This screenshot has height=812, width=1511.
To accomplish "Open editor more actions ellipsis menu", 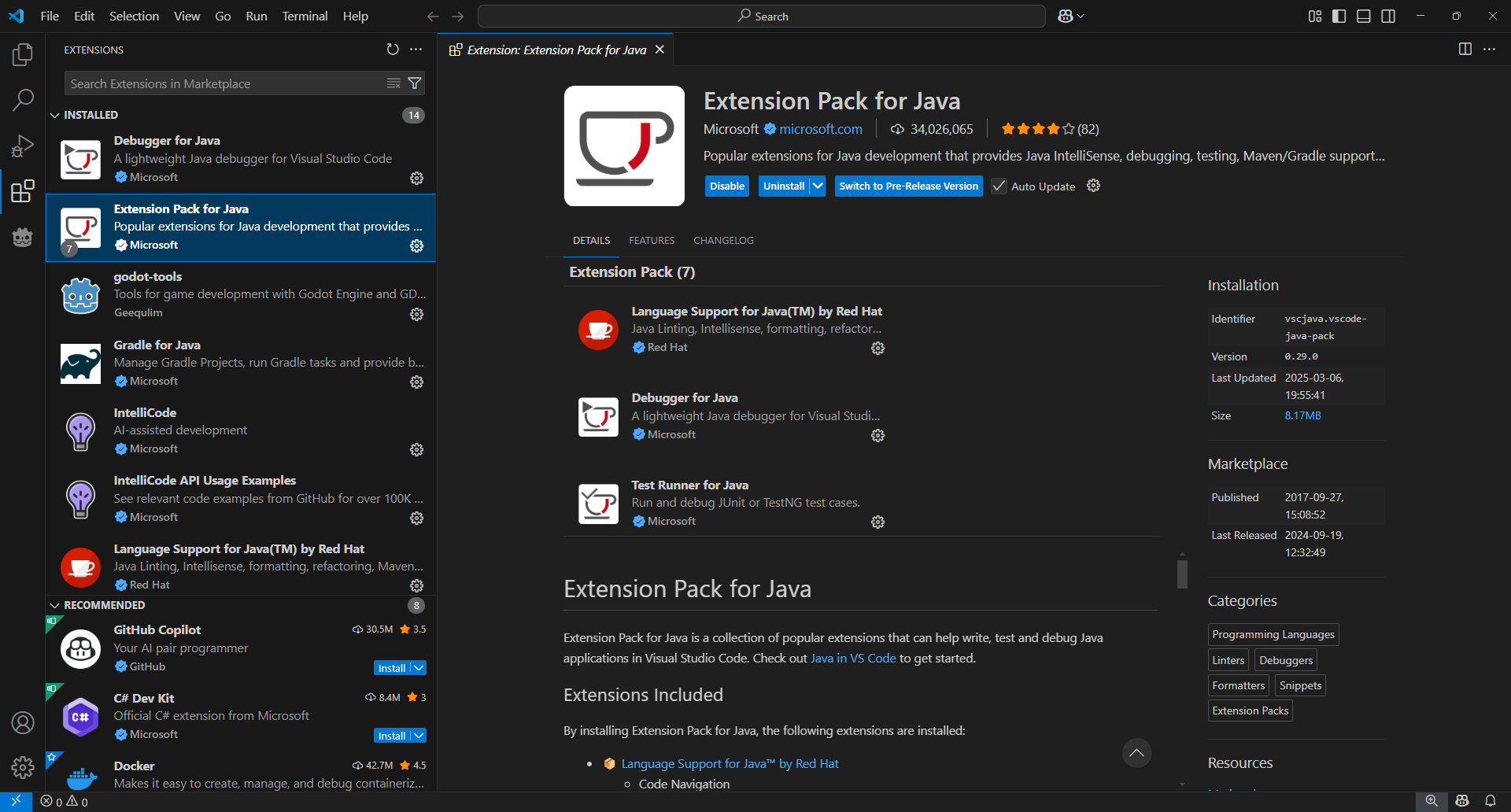I will click(1490, 50).
